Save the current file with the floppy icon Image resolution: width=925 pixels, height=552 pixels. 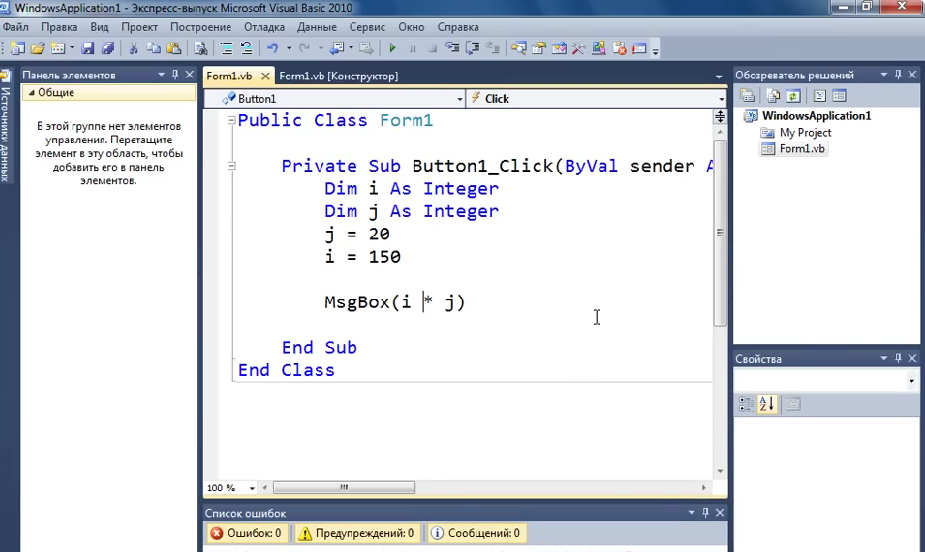point(88,48)
